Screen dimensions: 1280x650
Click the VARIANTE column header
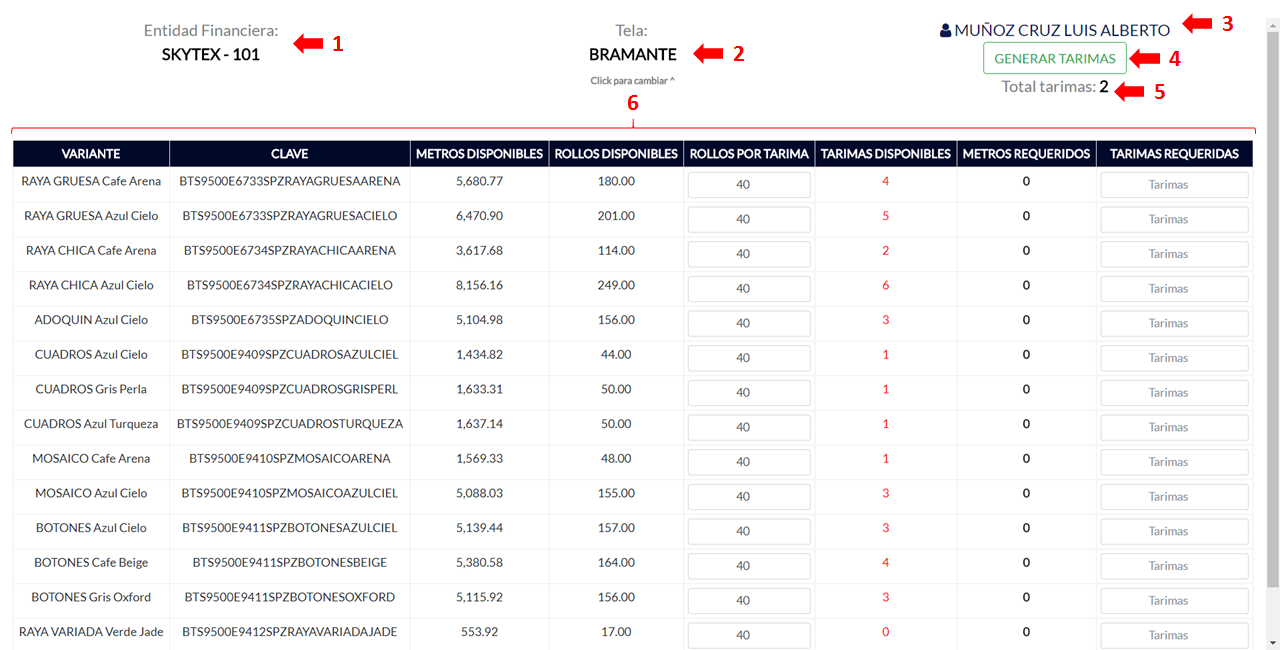point(91,154)
